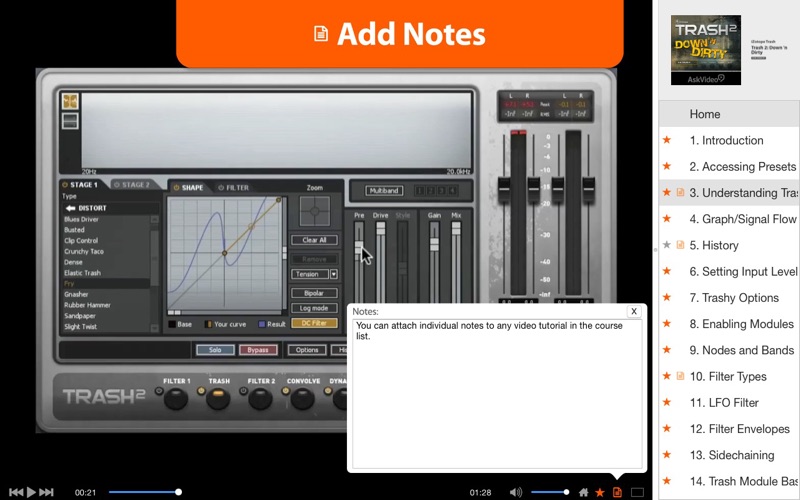This screenshot has height=500, width=800.
Task: Click the Options button
Action: pos(307,350)
